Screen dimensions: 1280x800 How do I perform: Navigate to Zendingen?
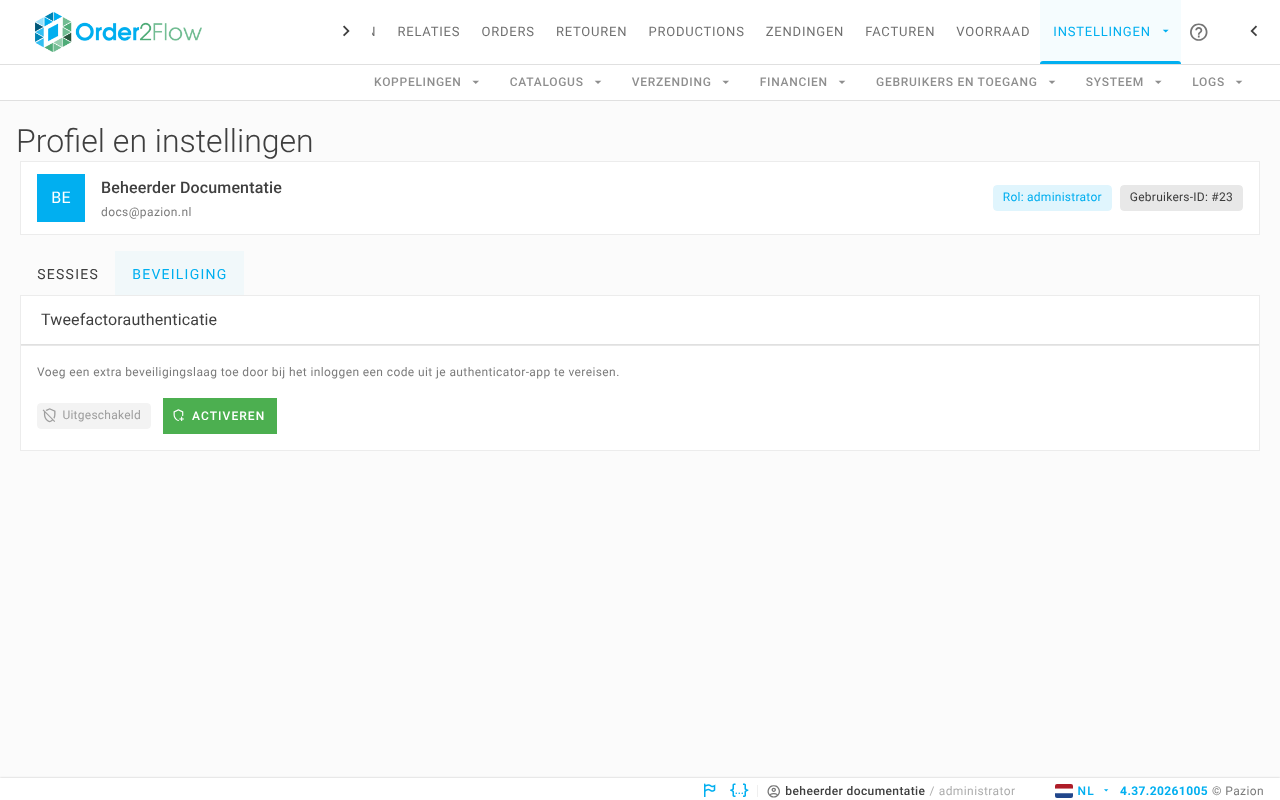804,32
